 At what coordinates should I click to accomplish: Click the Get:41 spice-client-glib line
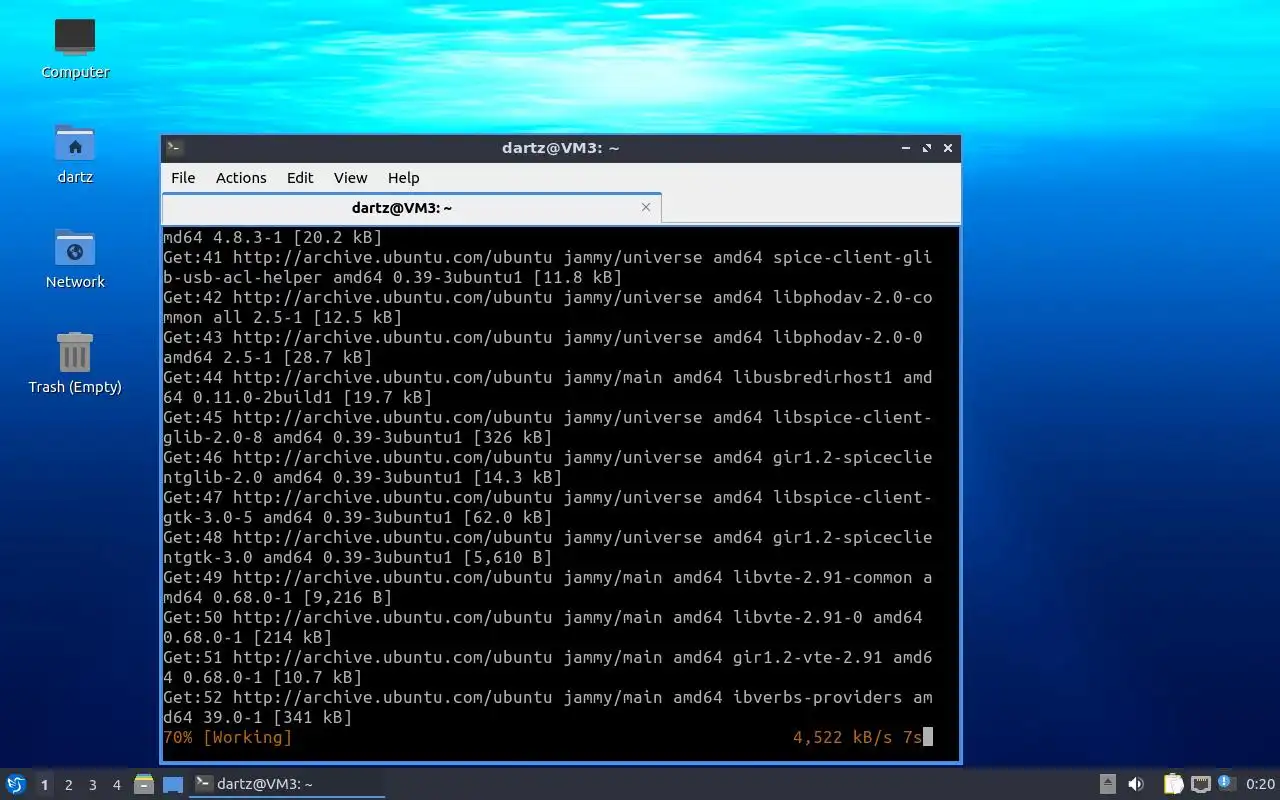pyautogui.click(x=548, y=267)
